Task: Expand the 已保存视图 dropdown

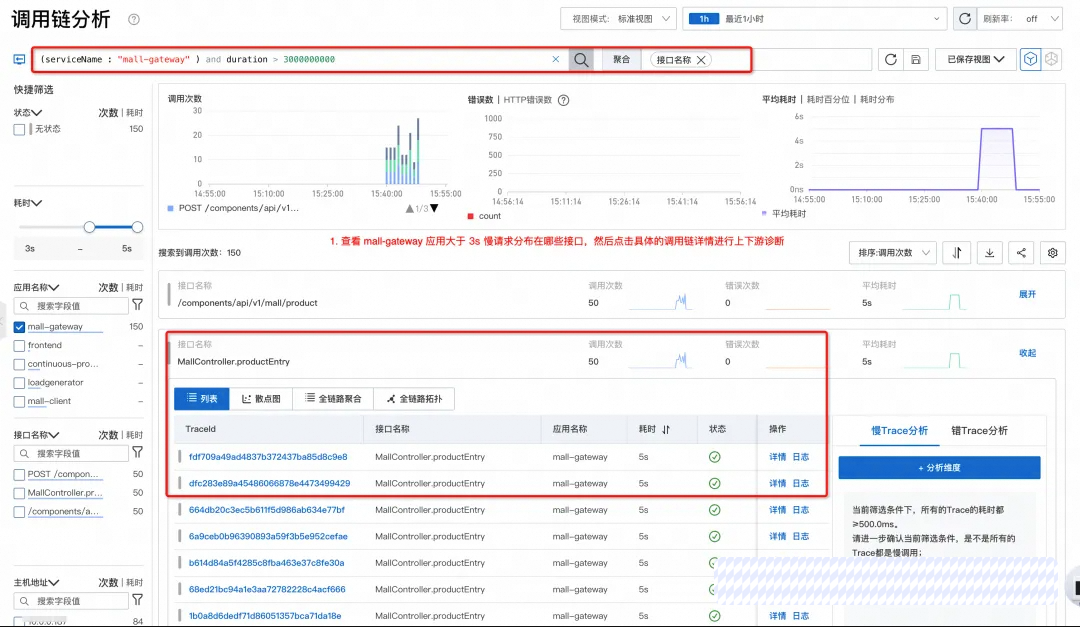Action: click(975, 60)
